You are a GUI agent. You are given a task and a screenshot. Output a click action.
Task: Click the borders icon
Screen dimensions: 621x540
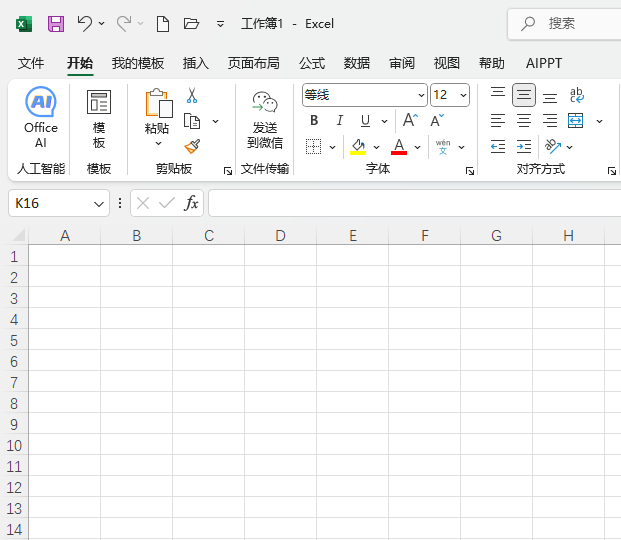[x=313, y=147]
